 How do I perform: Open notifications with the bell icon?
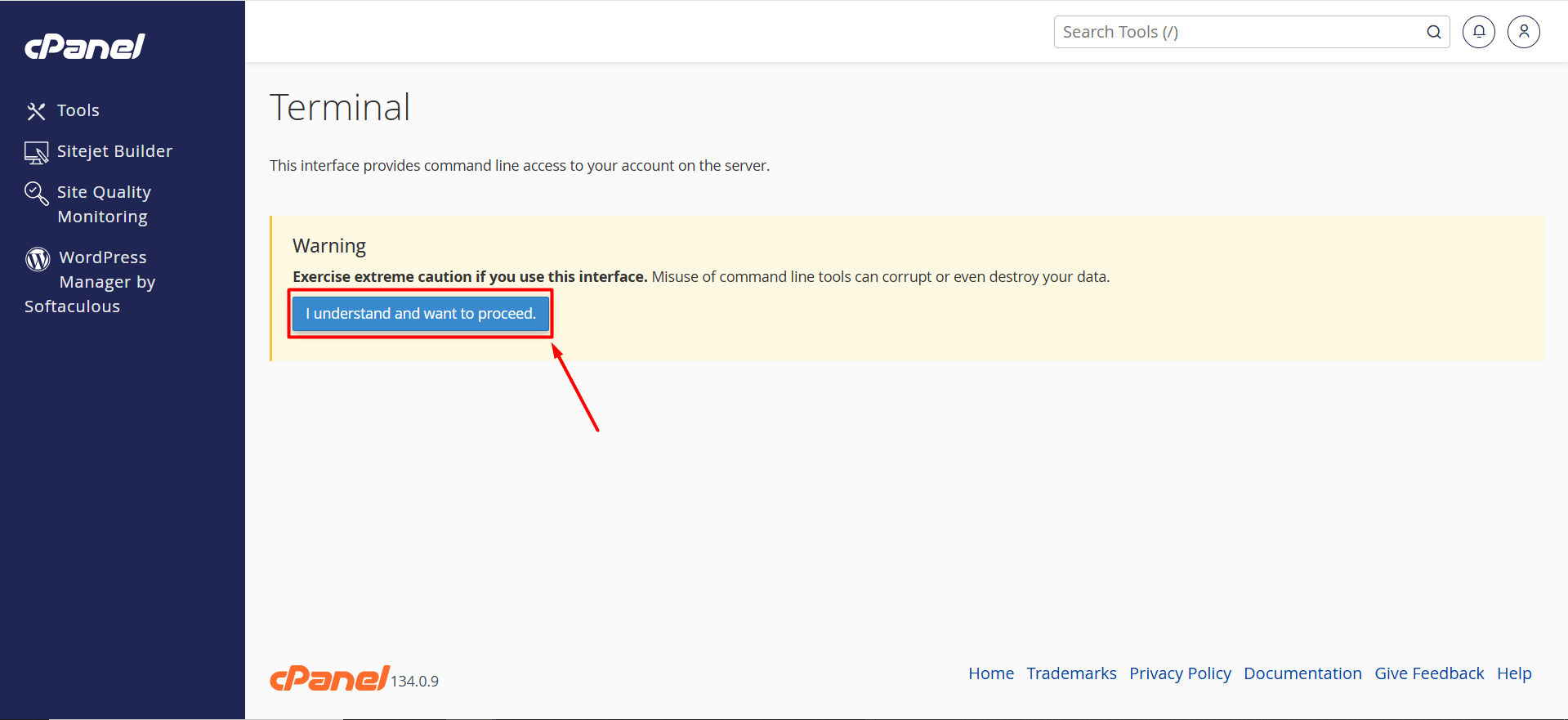click(x=1478, y=32)
